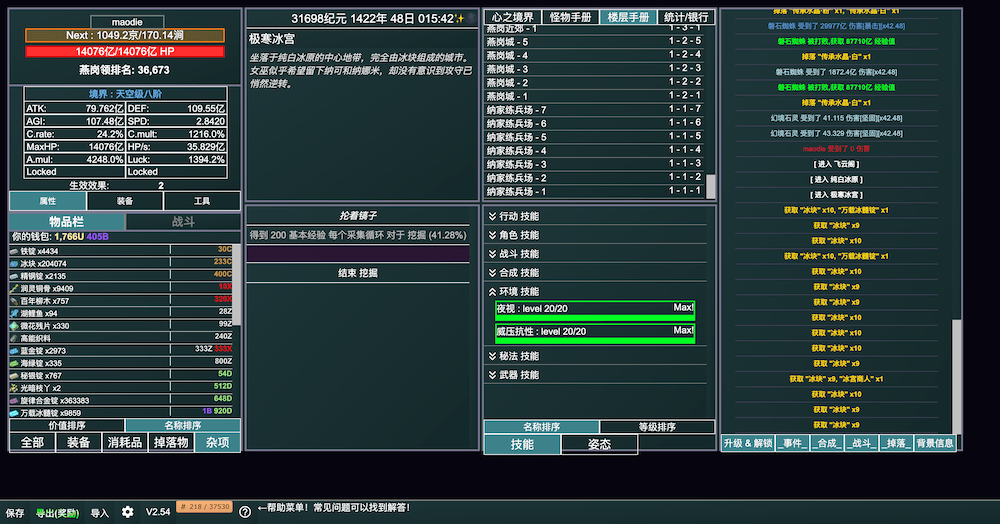Click the 湖鲤鱼 fish item icon
The width and height of the screenshot is (1000, 524).
(15, 313)
